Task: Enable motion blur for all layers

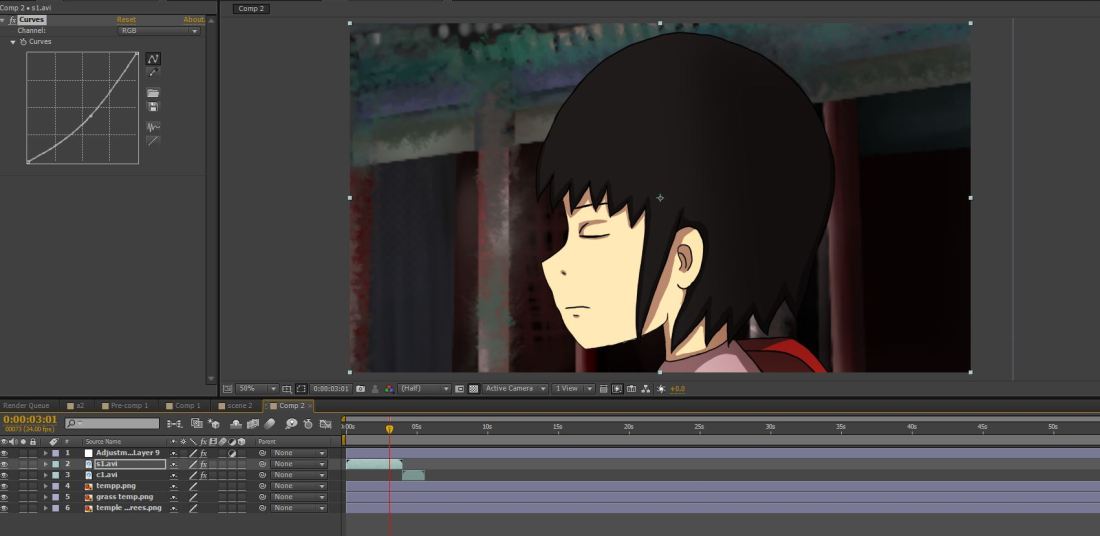Action: pyautogui.click(x=270, y=424)
